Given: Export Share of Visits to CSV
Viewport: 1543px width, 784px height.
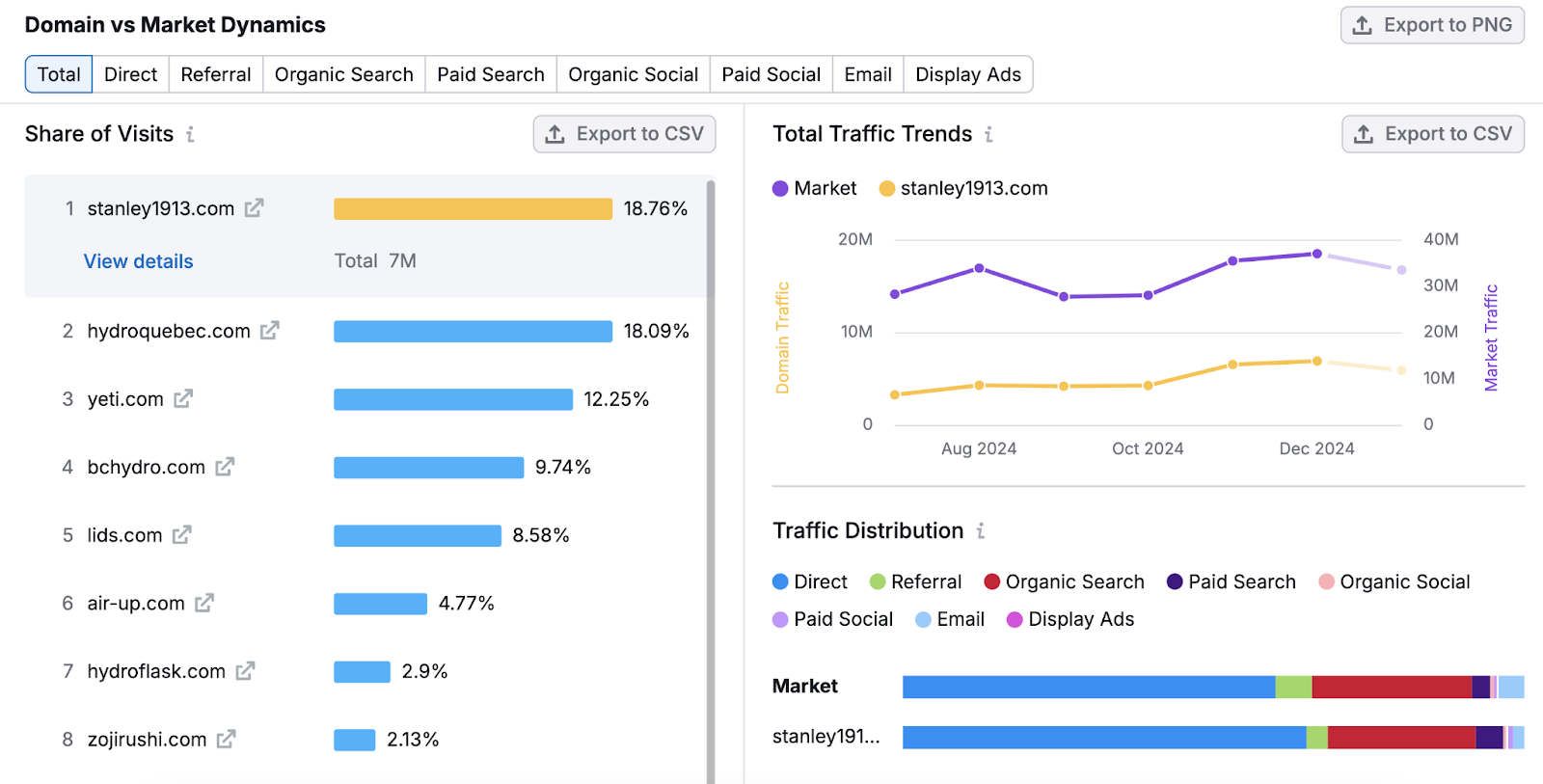Looking at the screenshot, I should (625, 134).
